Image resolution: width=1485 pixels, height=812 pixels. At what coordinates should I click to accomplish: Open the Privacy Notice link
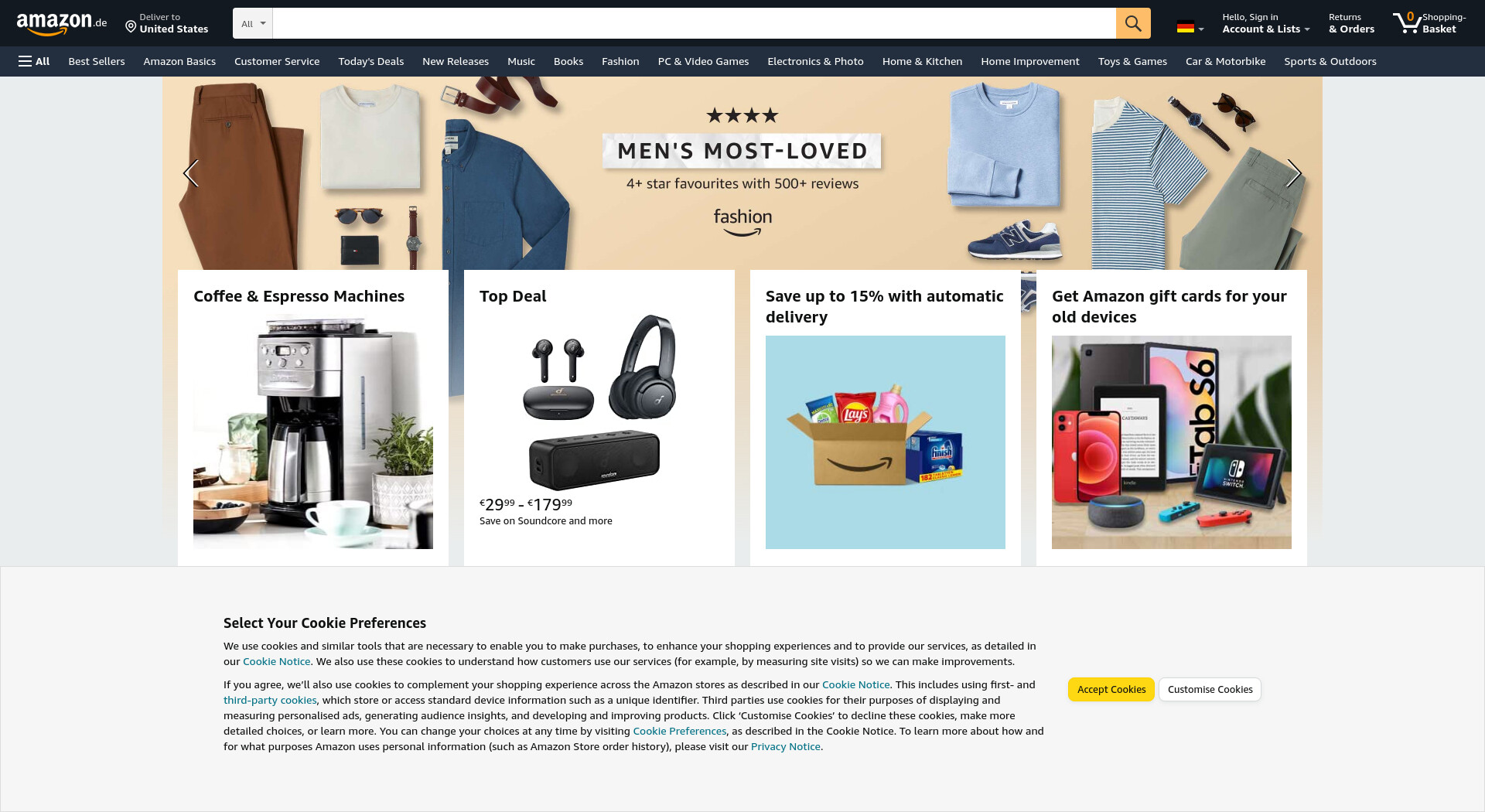(785, 747)
